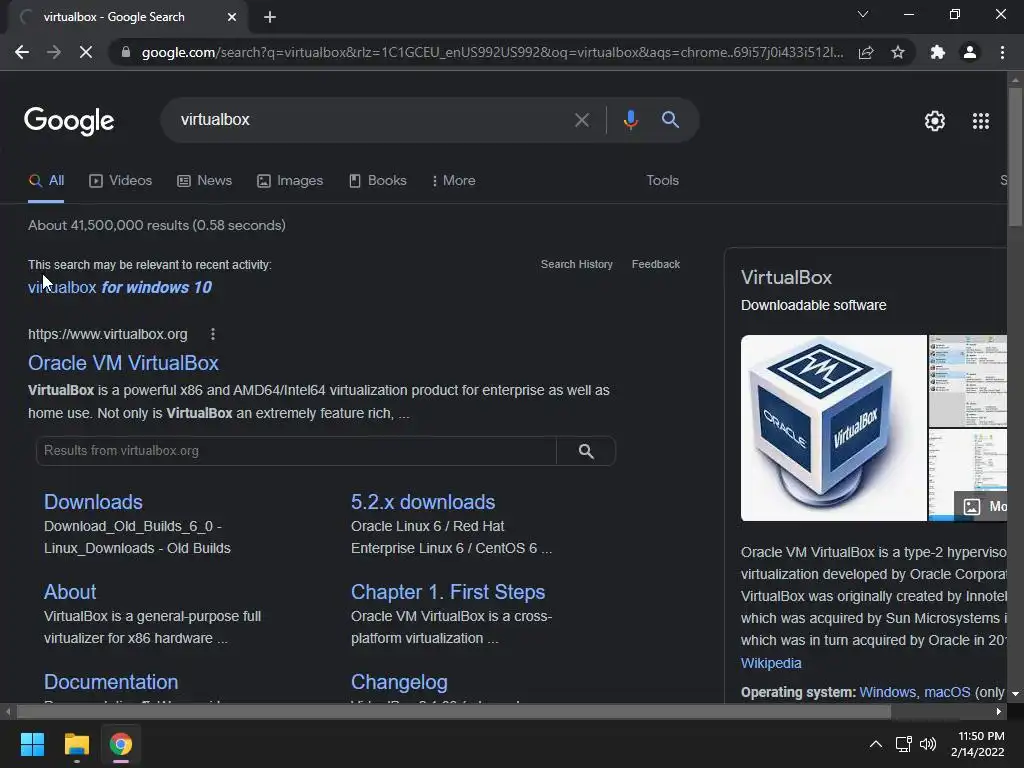
Task: Open the Documentation sitelink
Action: [111, 682]
